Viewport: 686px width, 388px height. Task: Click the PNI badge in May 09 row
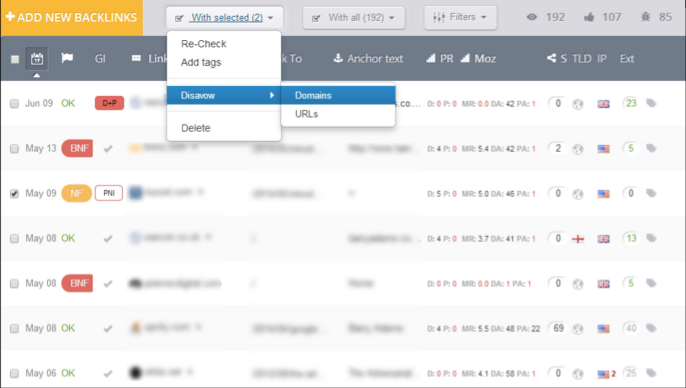click(x=109, y=193)
